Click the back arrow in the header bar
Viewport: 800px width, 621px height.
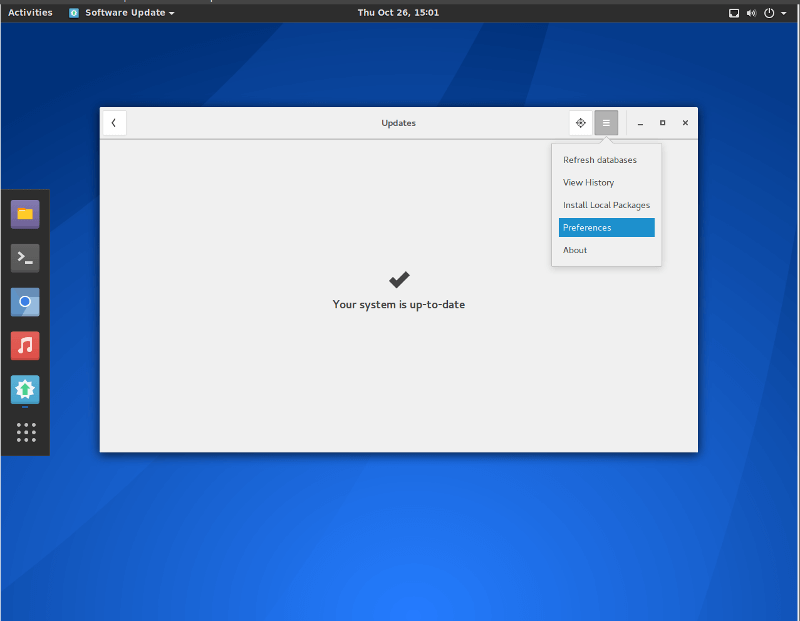113,122
